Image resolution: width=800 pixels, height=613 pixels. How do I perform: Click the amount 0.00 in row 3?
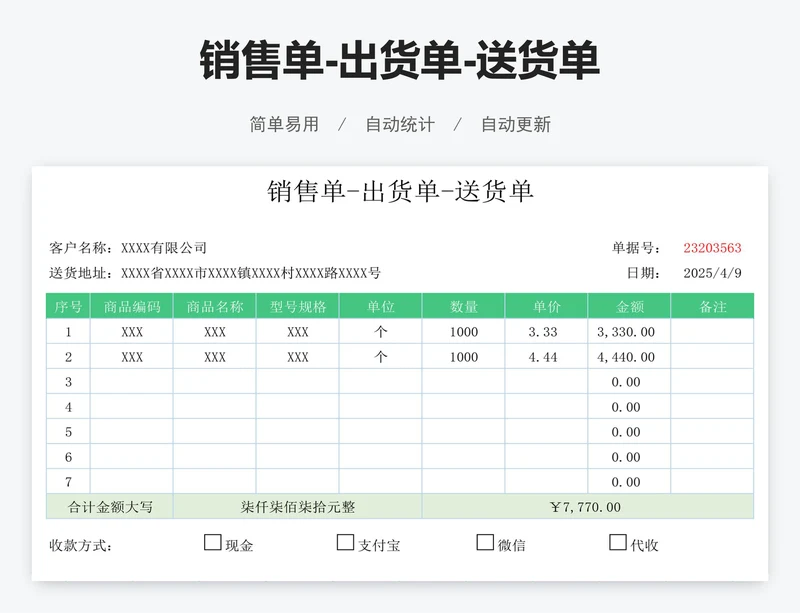pyautogui.click(x=630, y=382)
